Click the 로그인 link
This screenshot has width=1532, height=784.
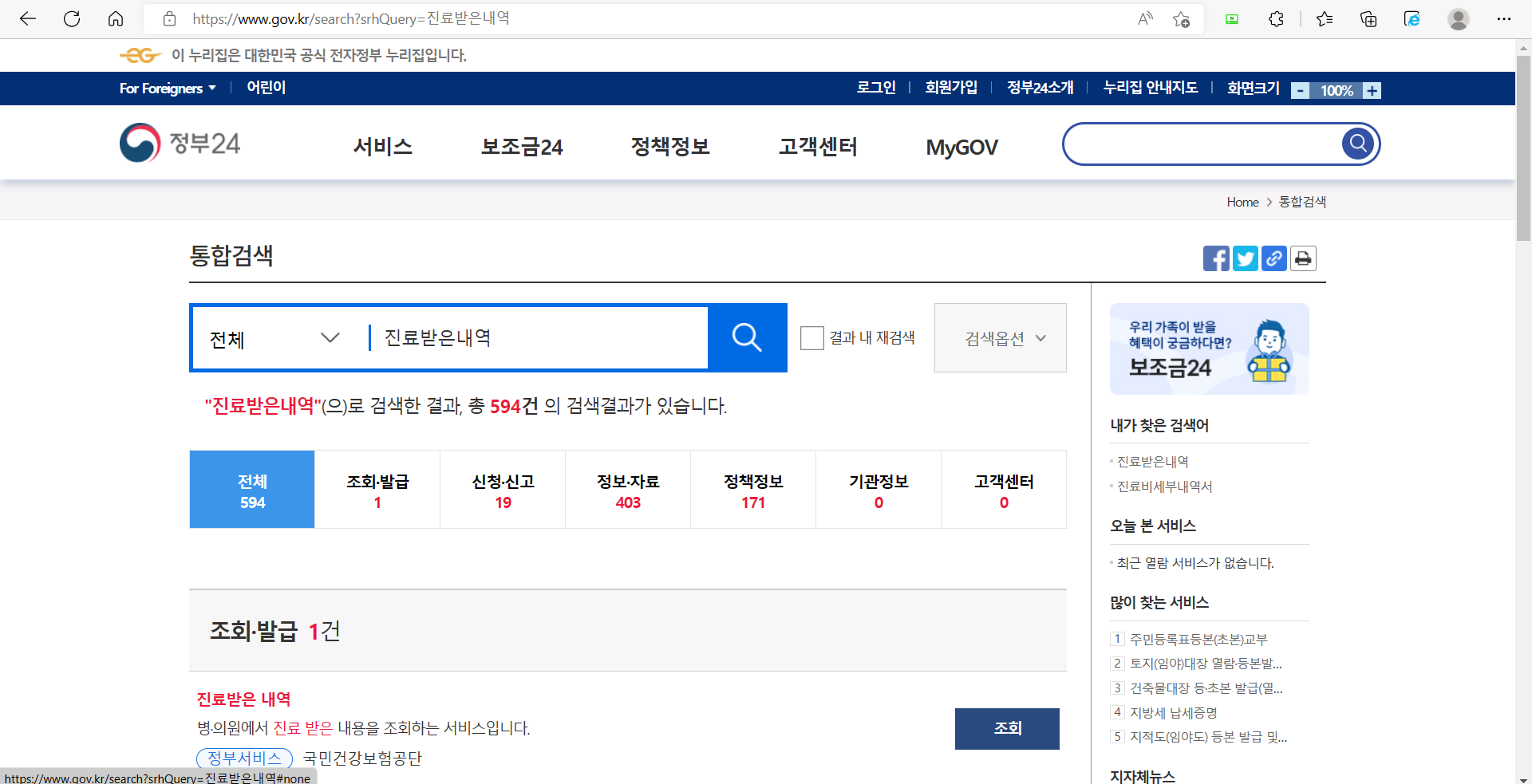tap(875, 88)
